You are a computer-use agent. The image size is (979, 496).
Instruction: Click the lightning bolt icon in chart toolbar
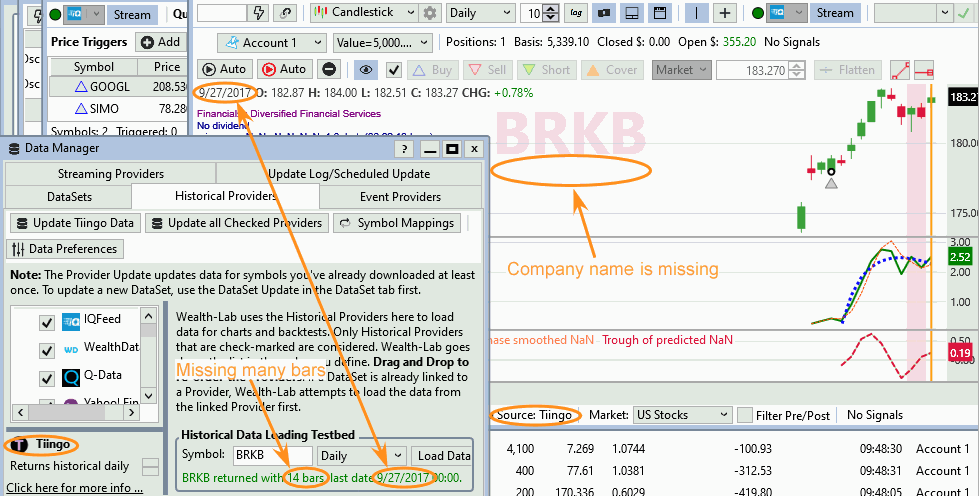pyautogui.click(x=261, y=13)
